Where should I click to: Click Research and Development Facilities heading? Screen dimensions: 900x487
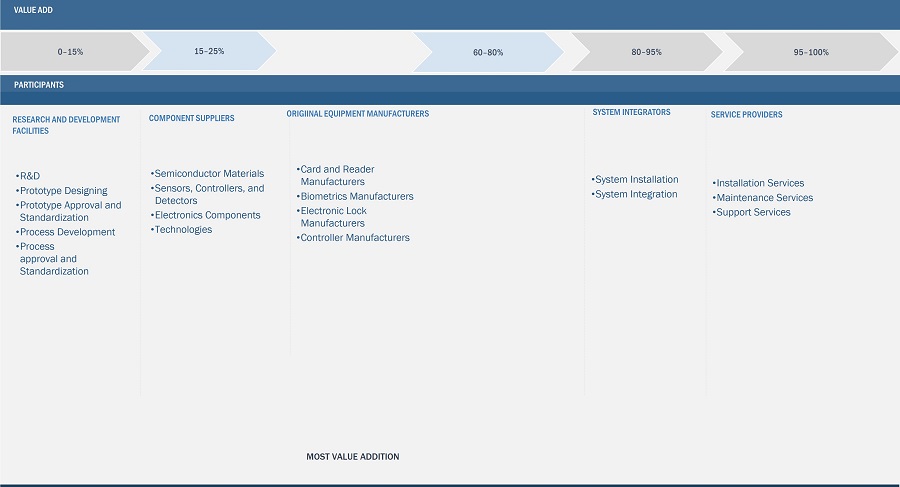66,125
